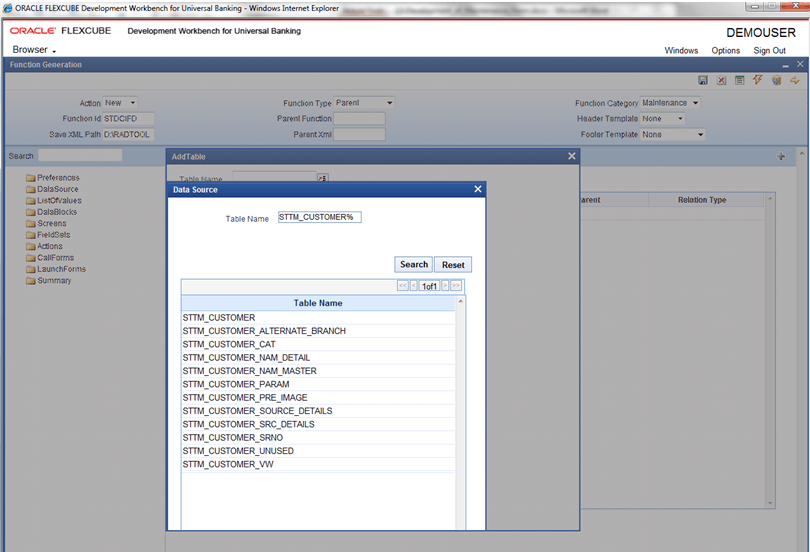The image size is (810, 552).
Task: Open the Browser menu dropdown
Action: coord(34,50)
